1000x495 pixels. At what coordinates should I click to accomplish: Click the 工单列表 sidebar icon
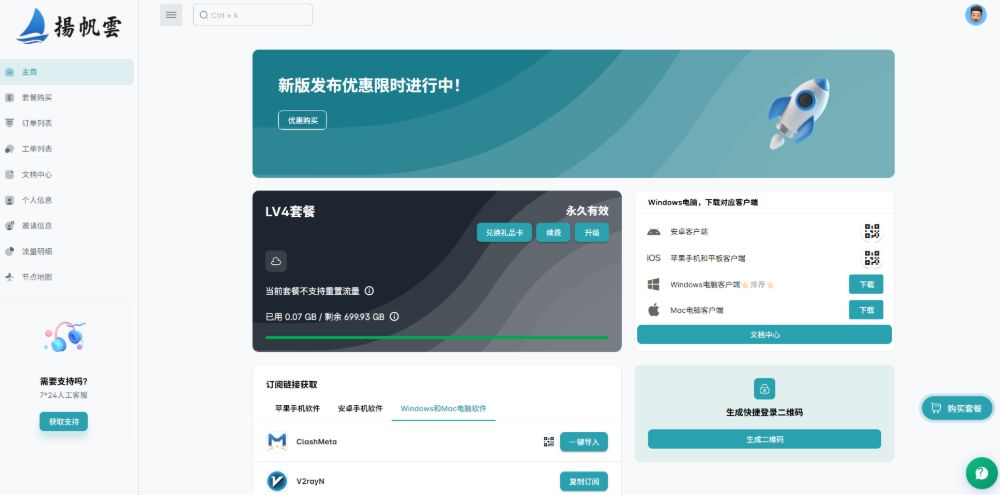9,149
